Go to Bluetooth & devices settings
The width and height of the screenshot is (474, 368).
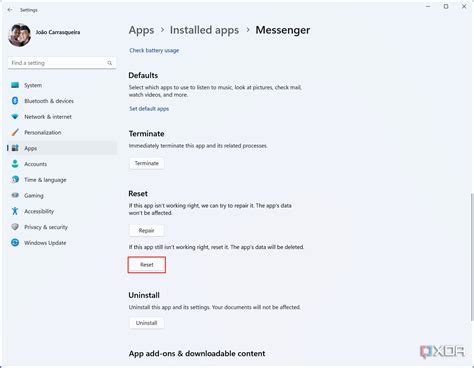tap(49, 101)
